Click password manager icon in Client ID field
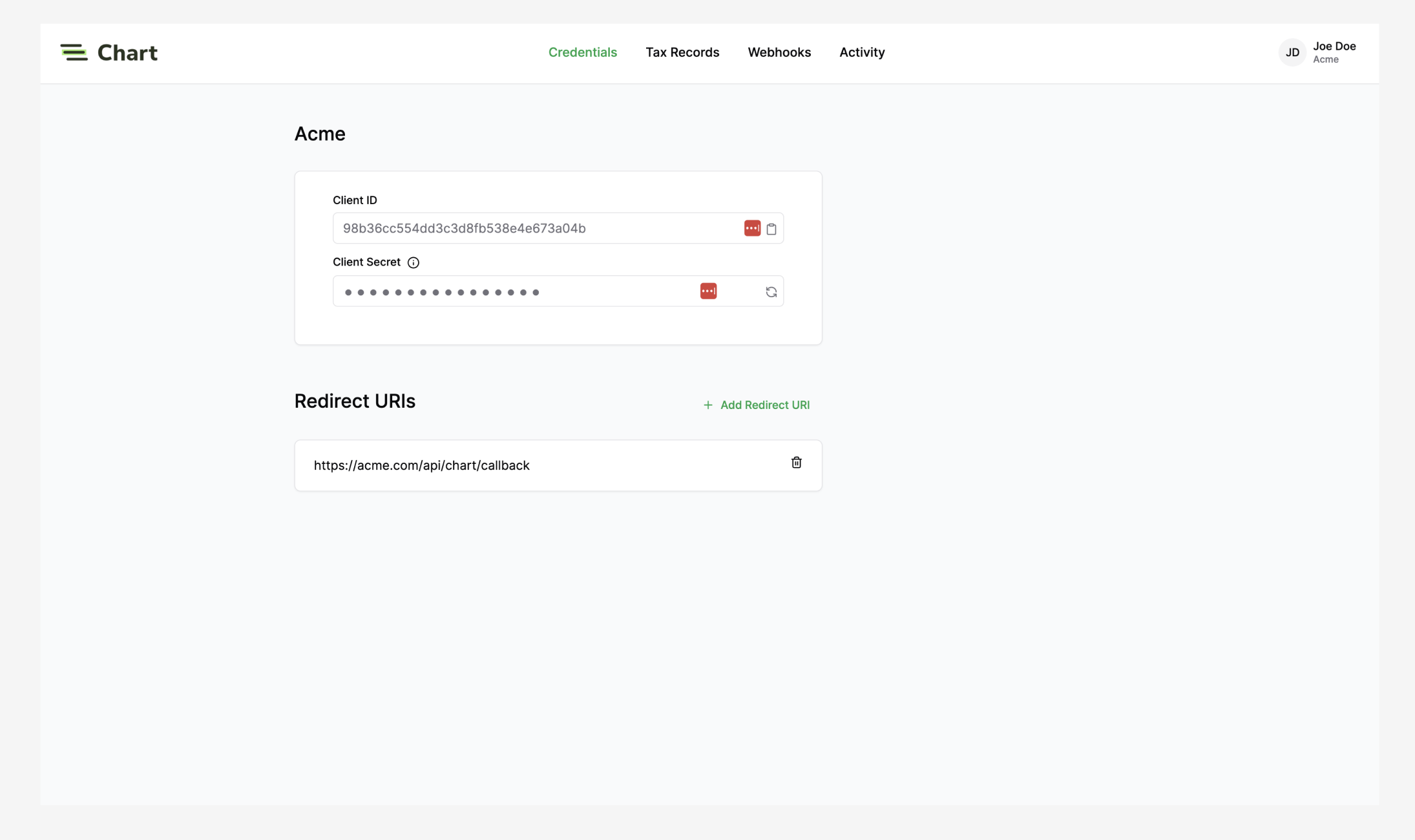1415x840 pixels. click(x=752, y=228)
